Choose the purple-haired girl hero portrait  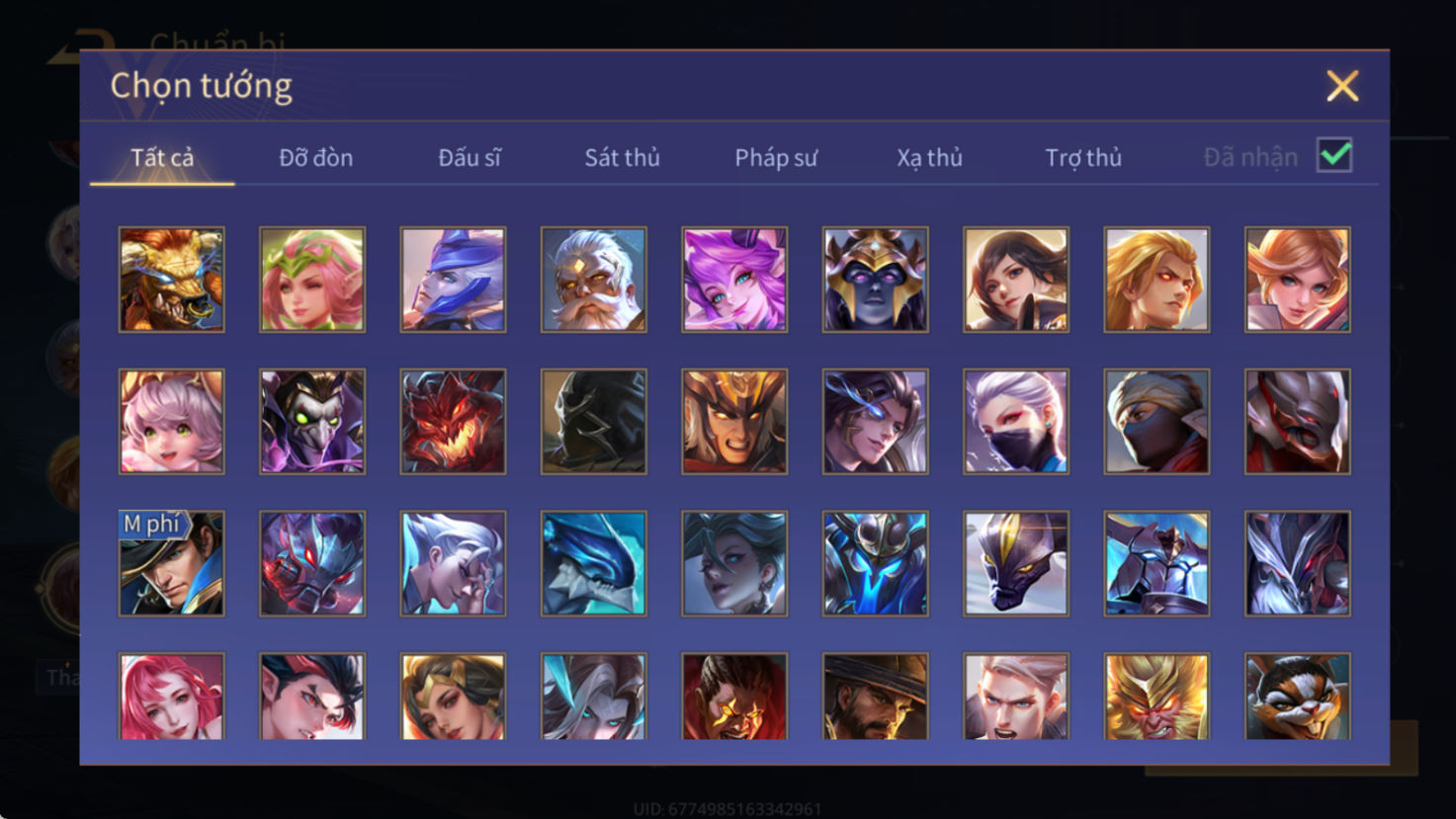pyautogui.click(x=734, y=280)
